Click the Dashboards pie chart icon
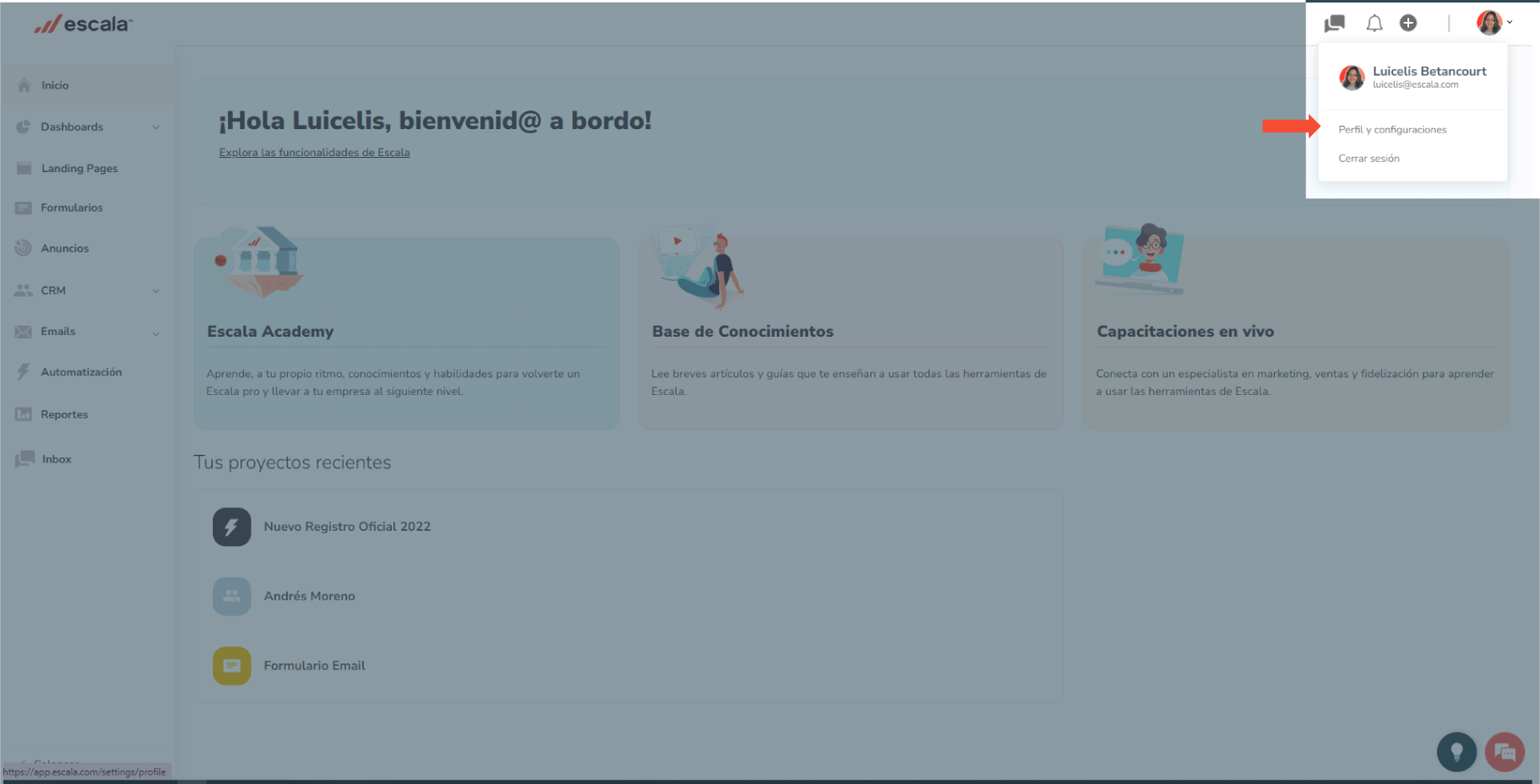Image resolution: width=1540 pixels, height=784 pixels. click(x=24, y=127)
